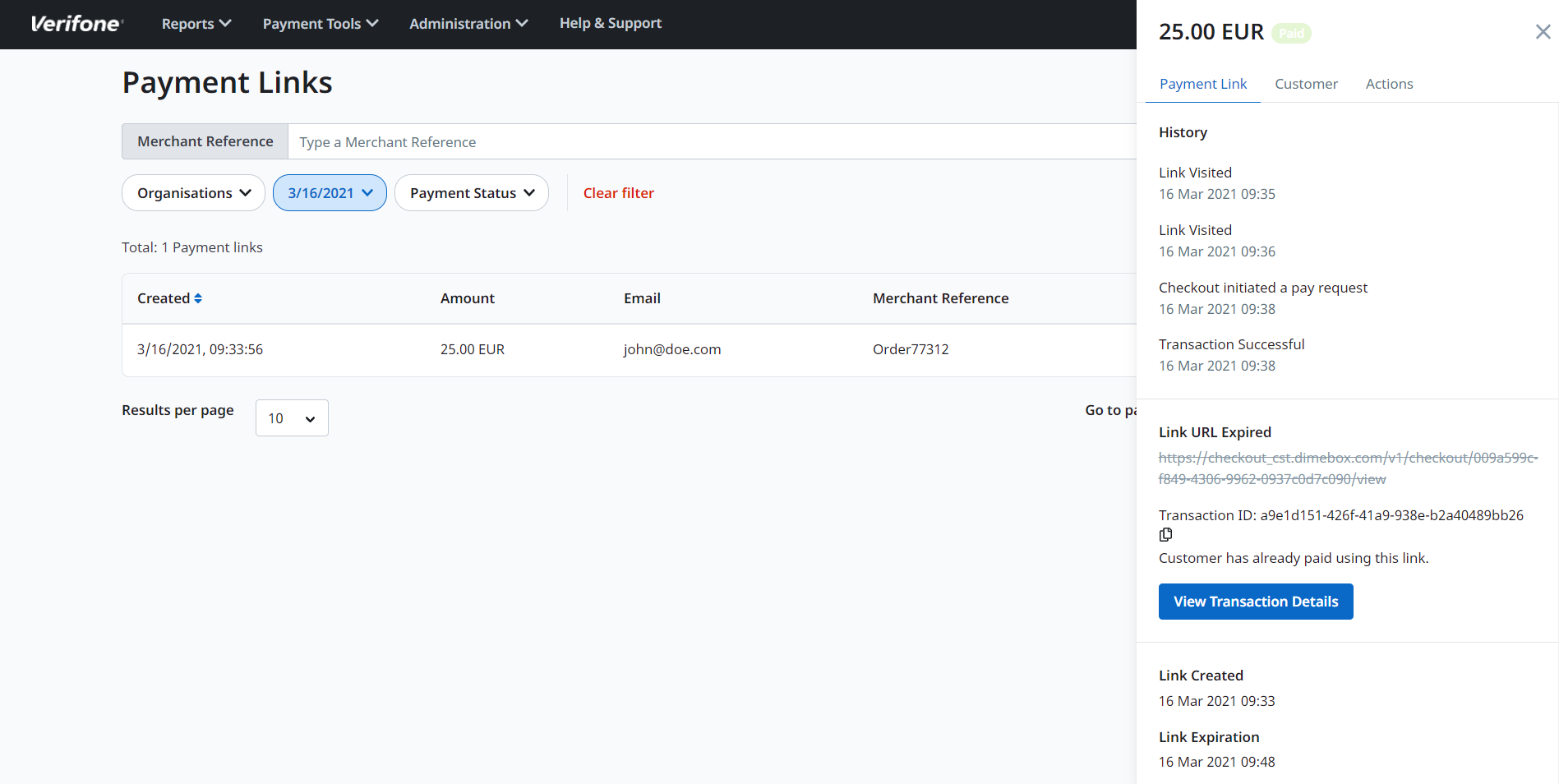Sort the table by the Created column

[x=199, y=298]
